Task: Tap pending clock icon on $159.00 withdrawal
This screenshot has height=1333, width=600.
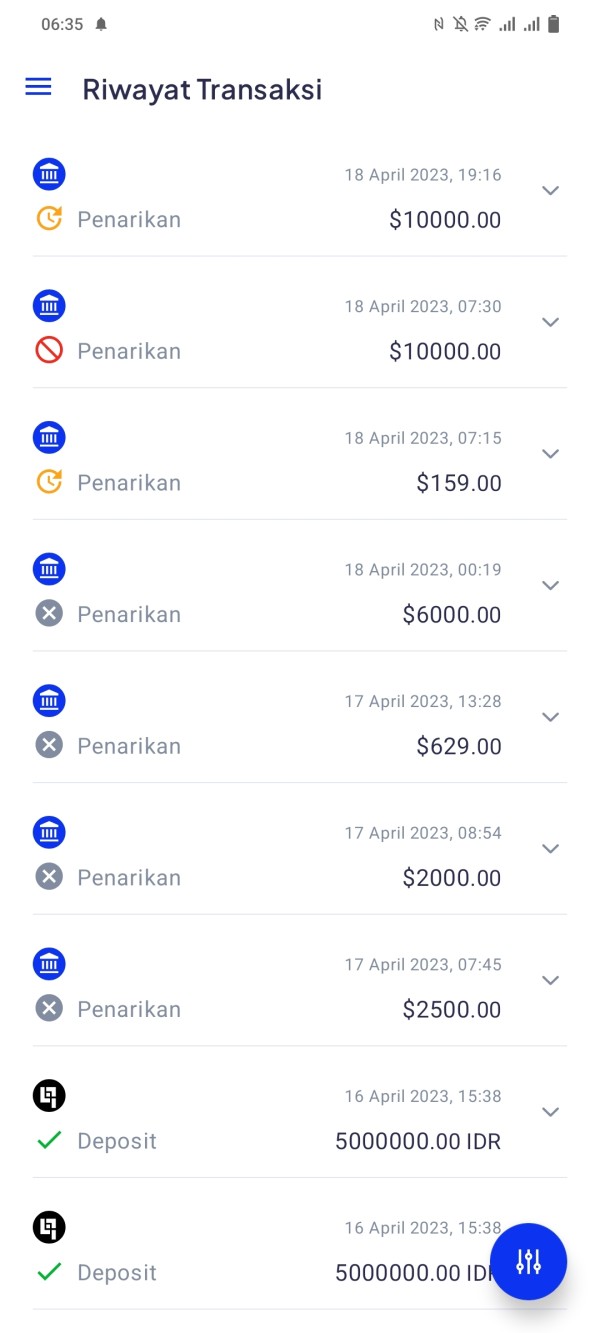Action: tap(49, 482)
